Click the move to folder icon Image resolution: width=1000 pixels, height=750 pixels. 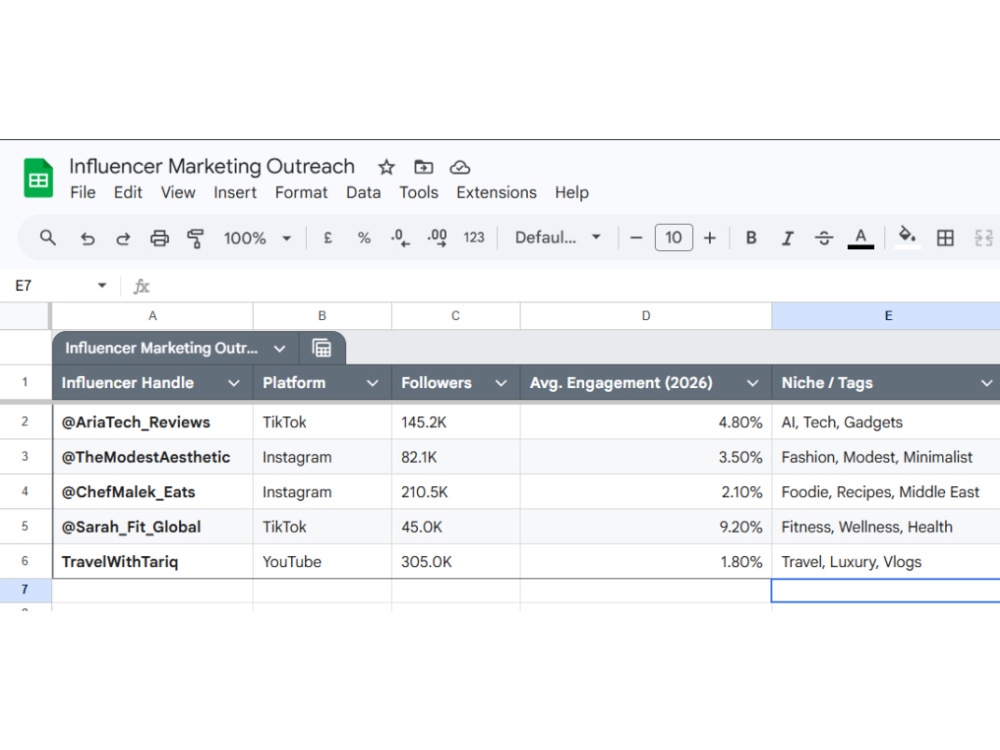pyautogui.click(x=423, y=167)
